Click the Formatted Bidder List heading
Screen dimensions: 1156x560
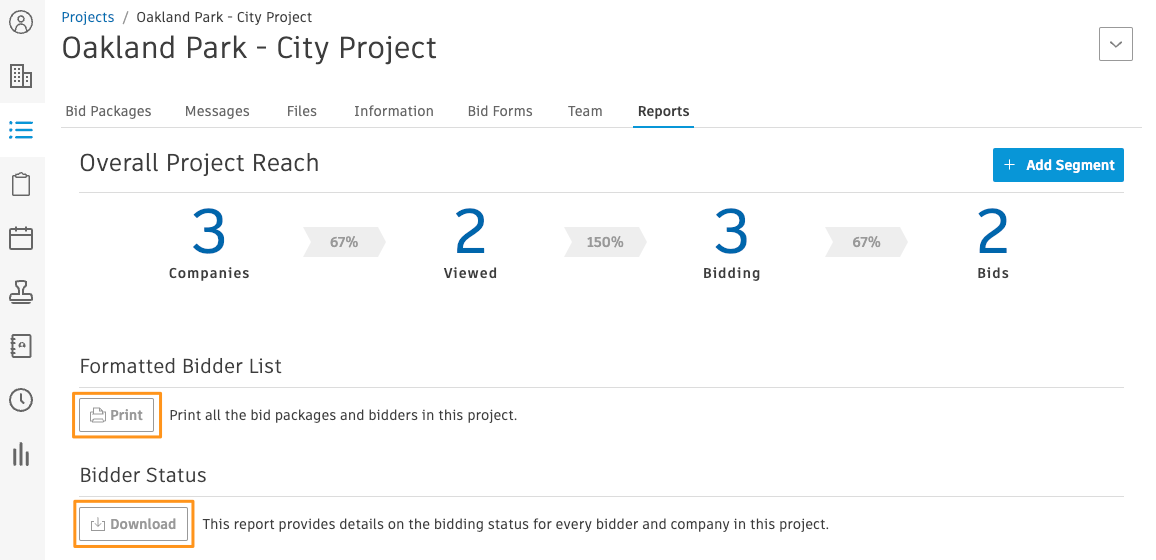click(181, 366)
